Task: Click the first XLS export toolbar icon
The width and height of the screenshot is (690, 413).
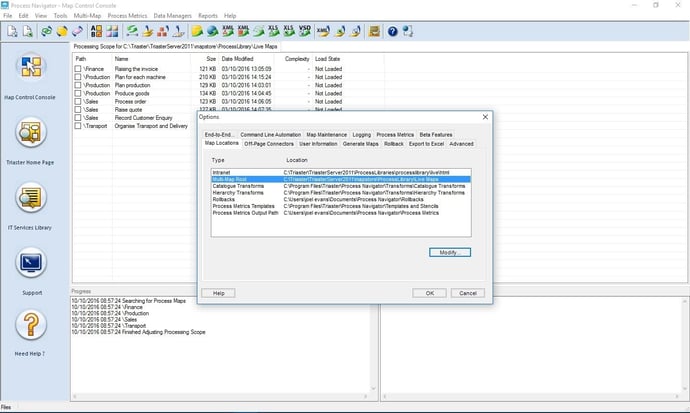Action: (273, 31)
